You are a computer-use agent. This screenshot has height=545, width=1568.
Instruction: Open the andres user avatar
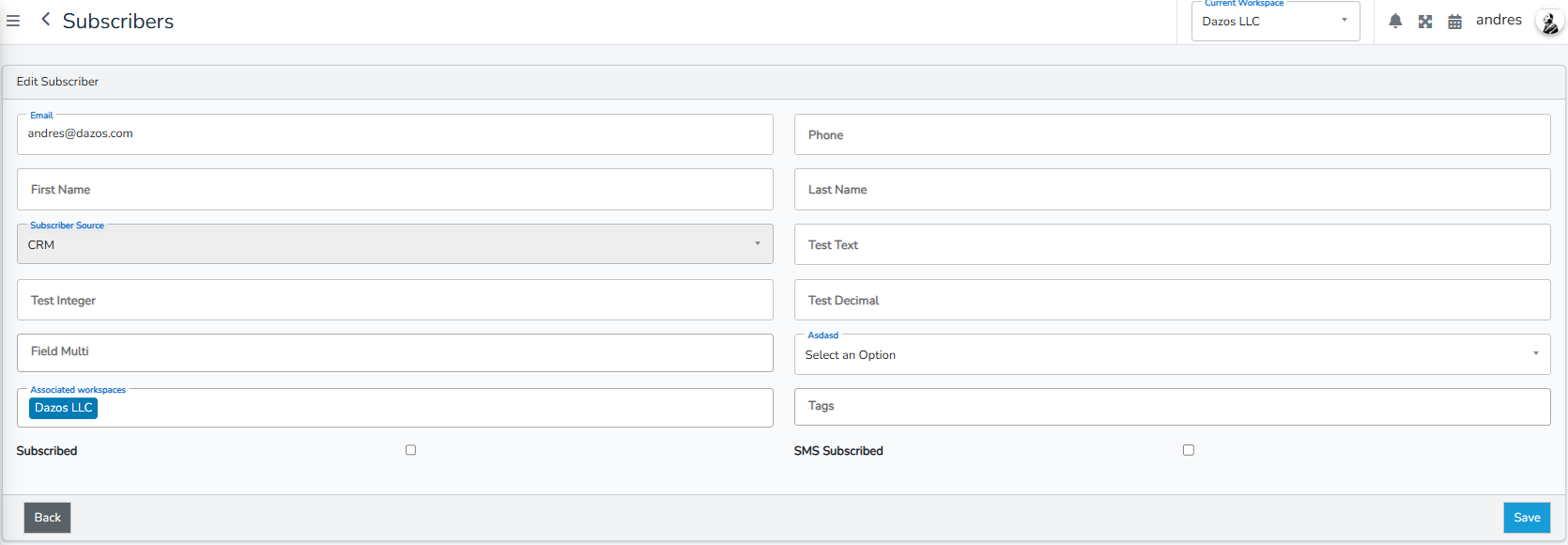pyautogui.click(x=1548, y=21)
